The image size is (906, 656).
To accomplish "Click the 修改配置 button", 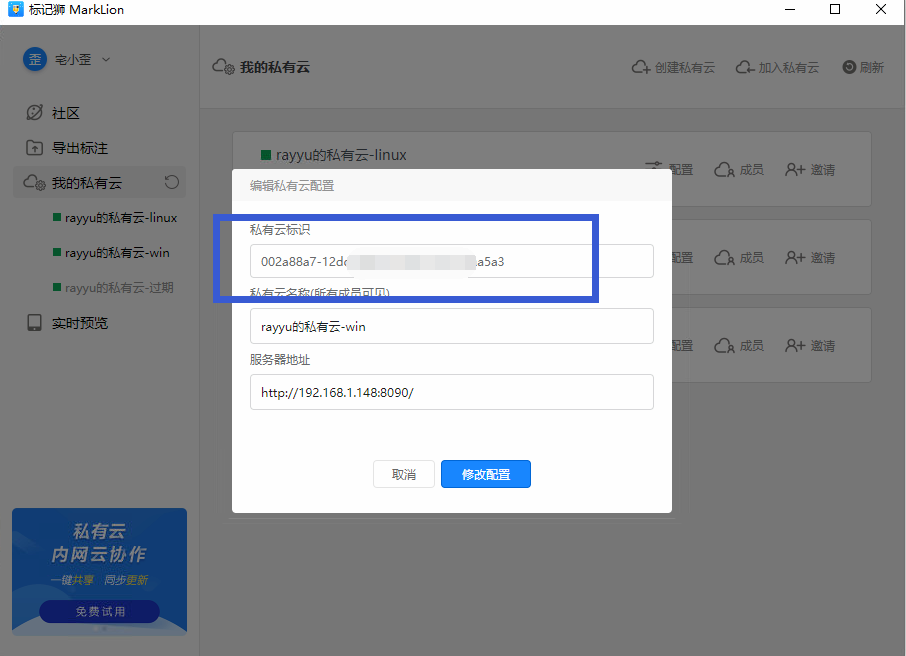I will point(486,475).
